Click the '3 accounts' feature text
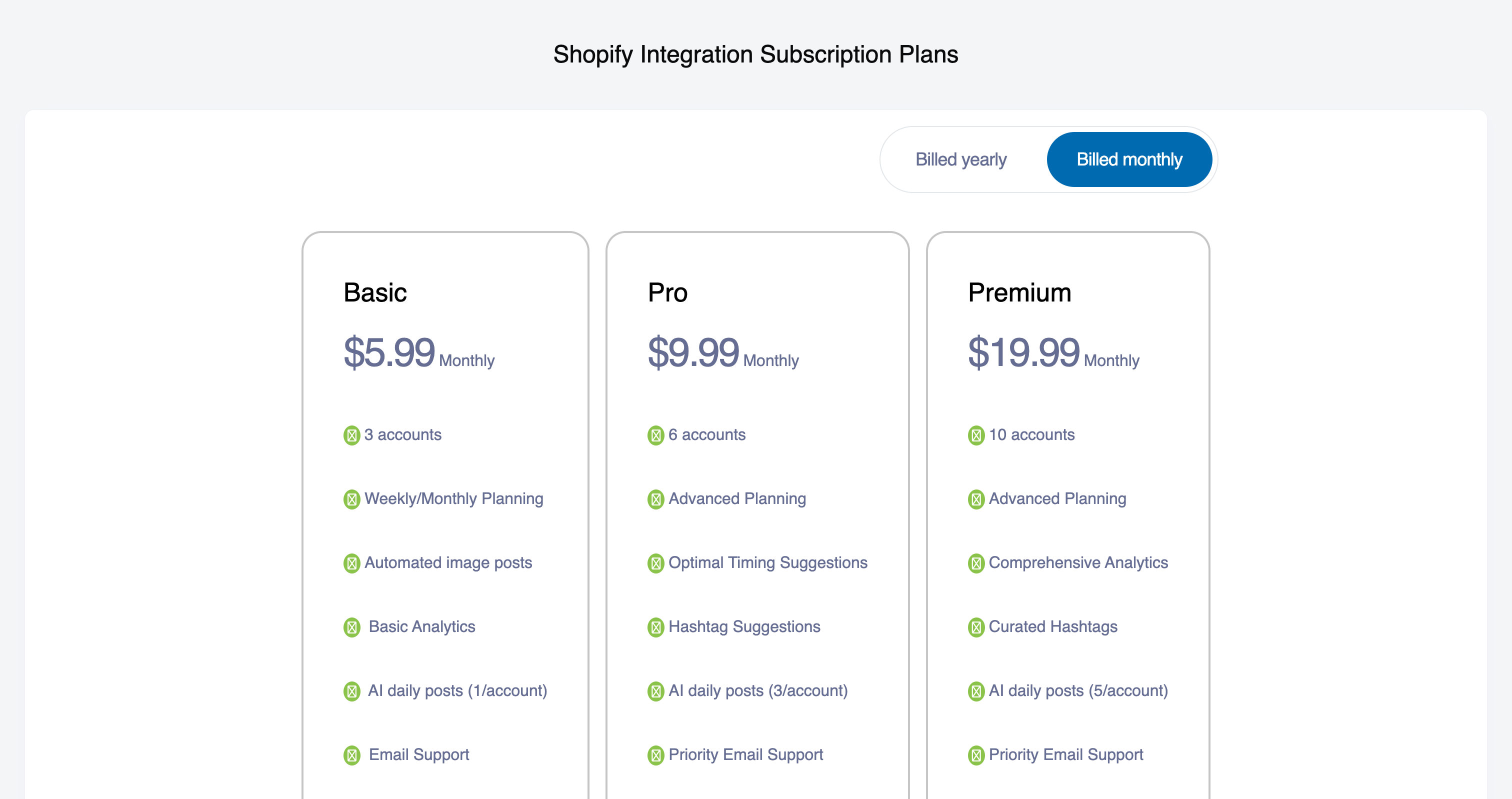 coord(402,434)
